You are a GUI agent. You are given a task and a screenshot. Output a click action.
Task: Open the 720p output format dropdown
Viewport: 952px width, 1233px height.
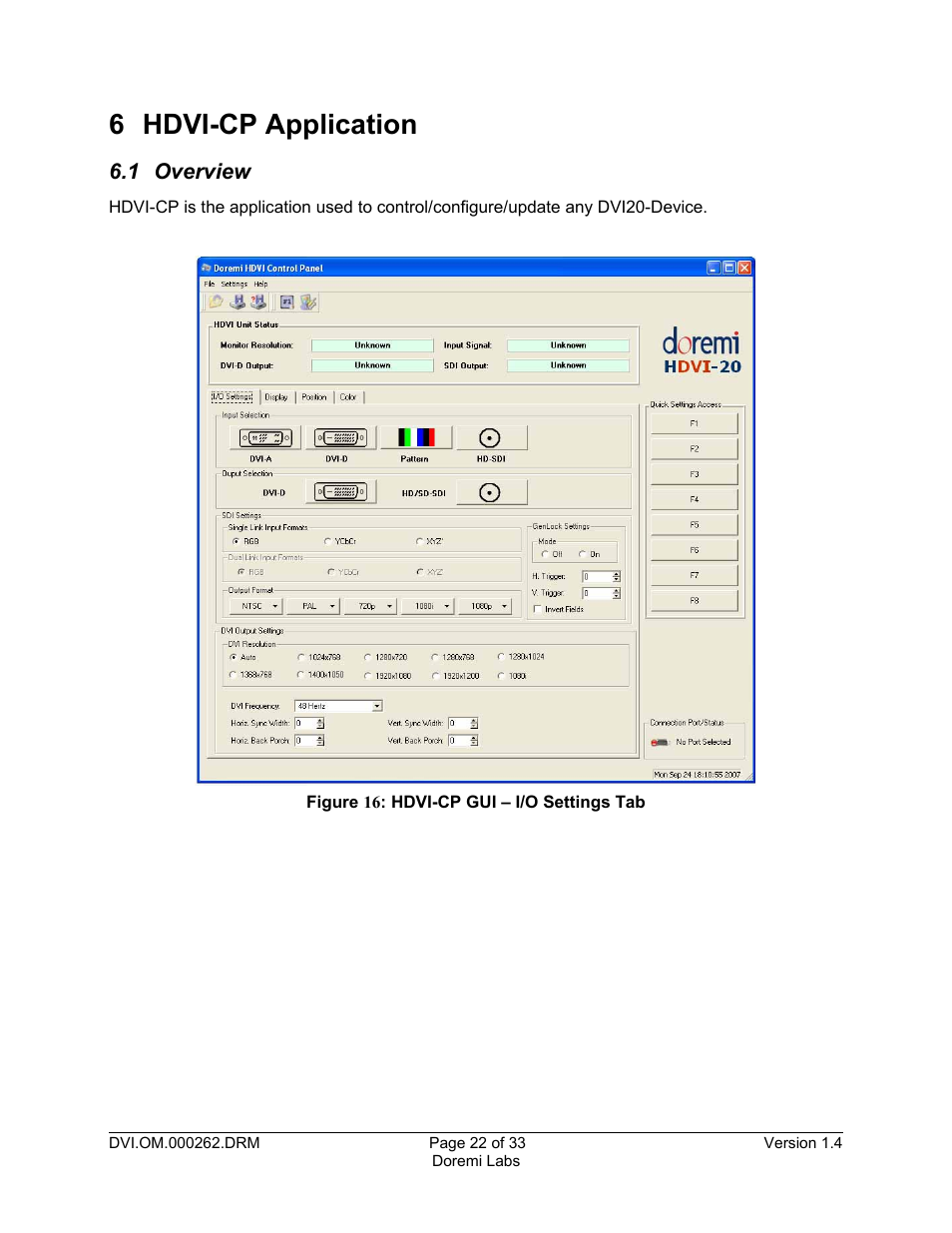(x=371, y=606)
